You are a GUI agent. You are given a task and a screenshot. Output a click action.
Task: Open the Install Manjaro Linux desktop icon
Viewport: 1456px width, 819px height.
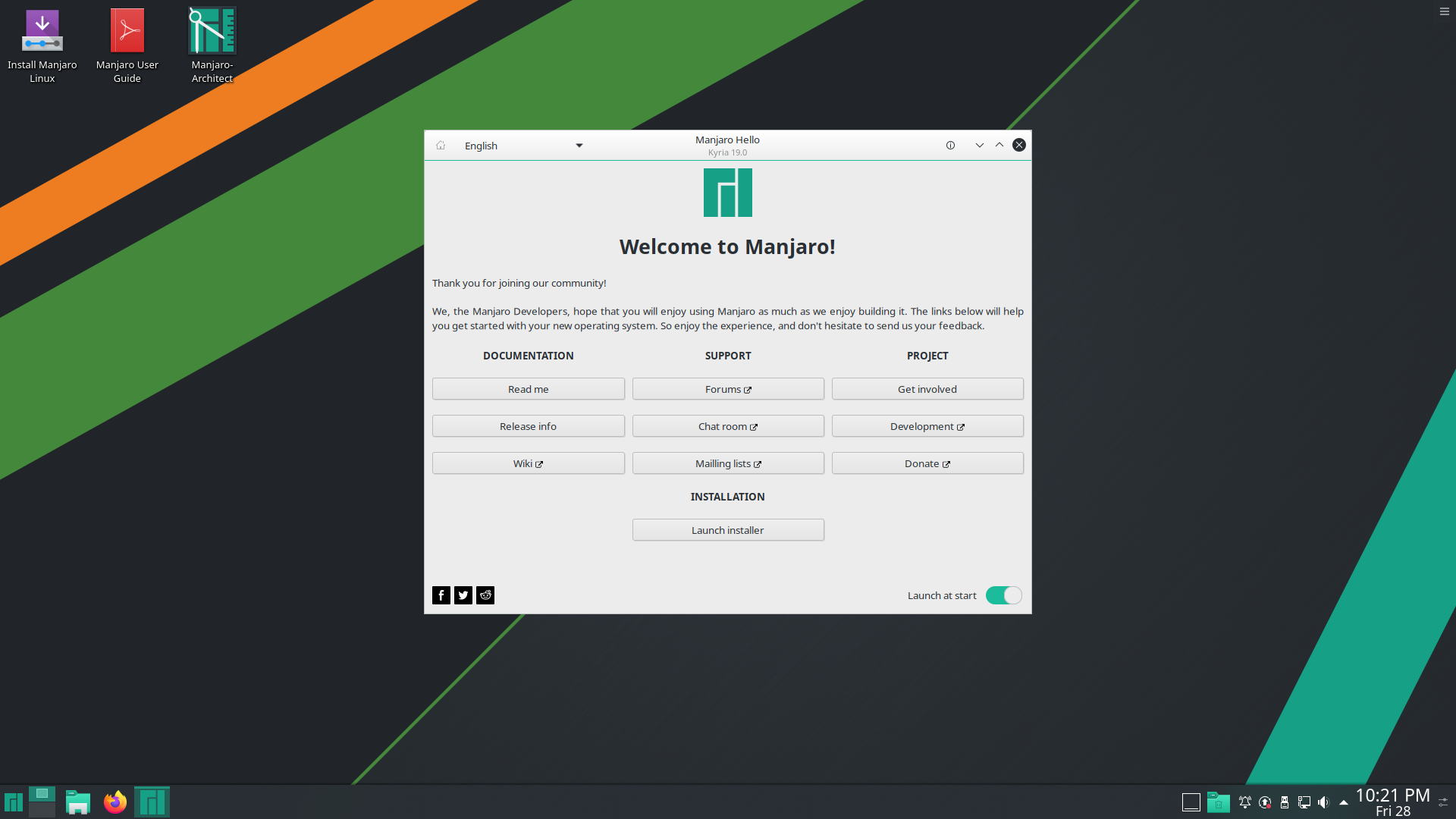pyautogui.click(x=42, y=45)
